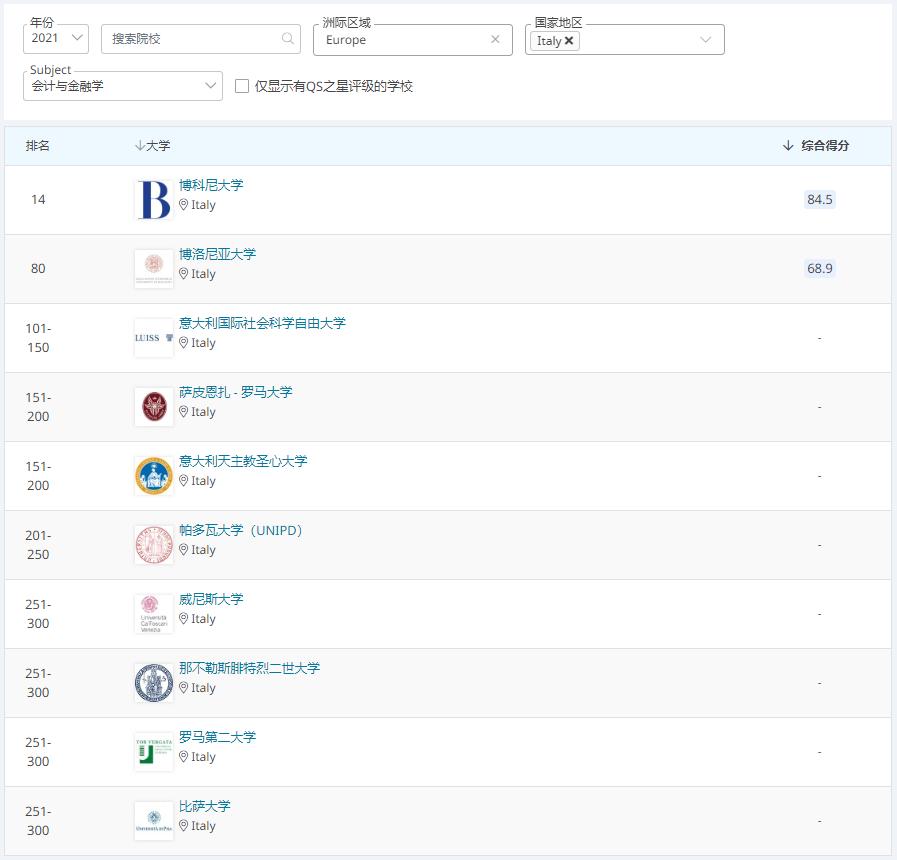Enable 仅显示有QS之星评级的学校 checkbox

coord(242,86)
